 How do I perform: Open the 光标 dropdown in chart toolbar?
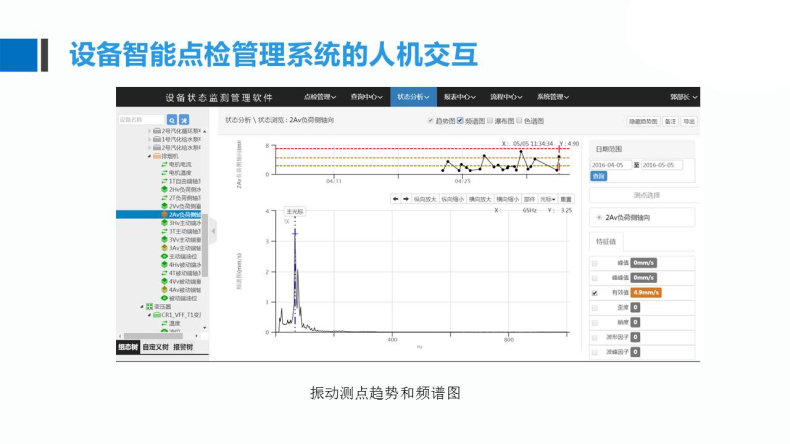547,198
